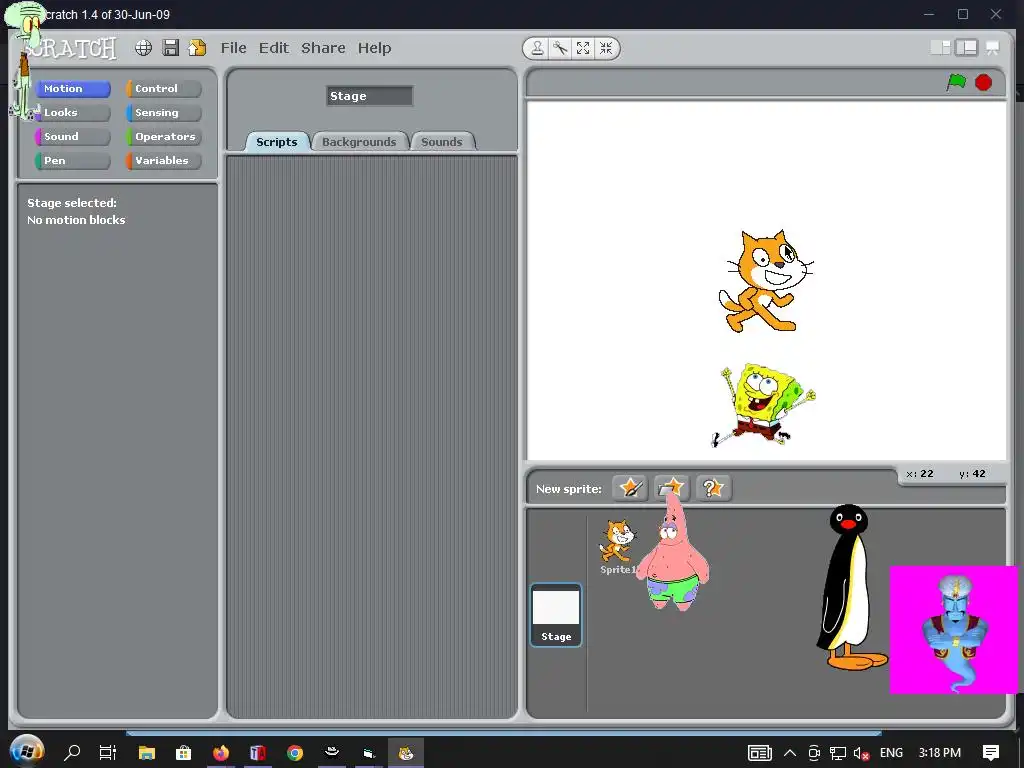Viewport: 1024px width, 768px height.
Task: Show hidden system tray icons
Action: [x=790, y=753]
